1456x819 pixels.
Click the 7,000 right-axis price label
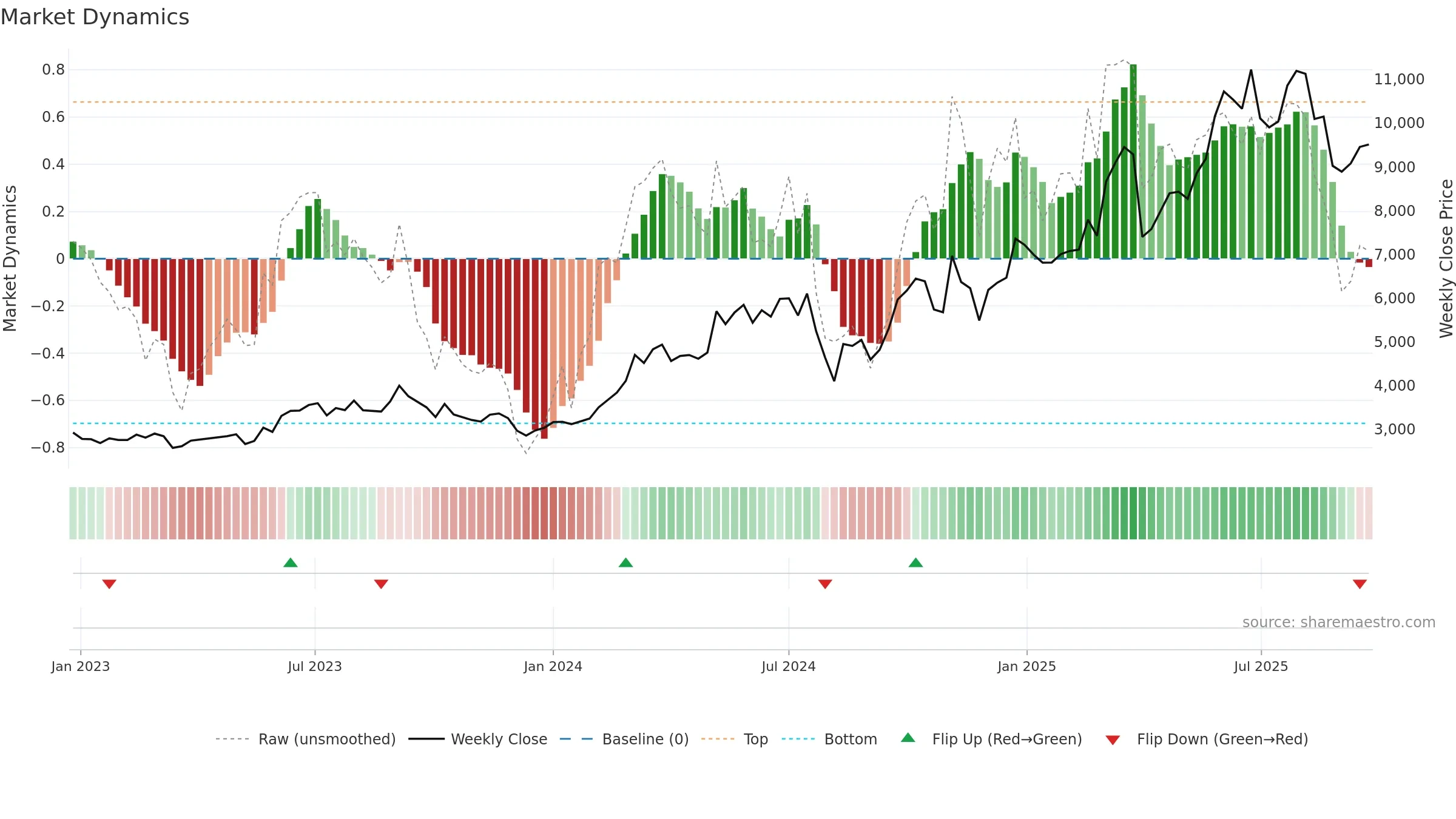(x=1395, y=254)
